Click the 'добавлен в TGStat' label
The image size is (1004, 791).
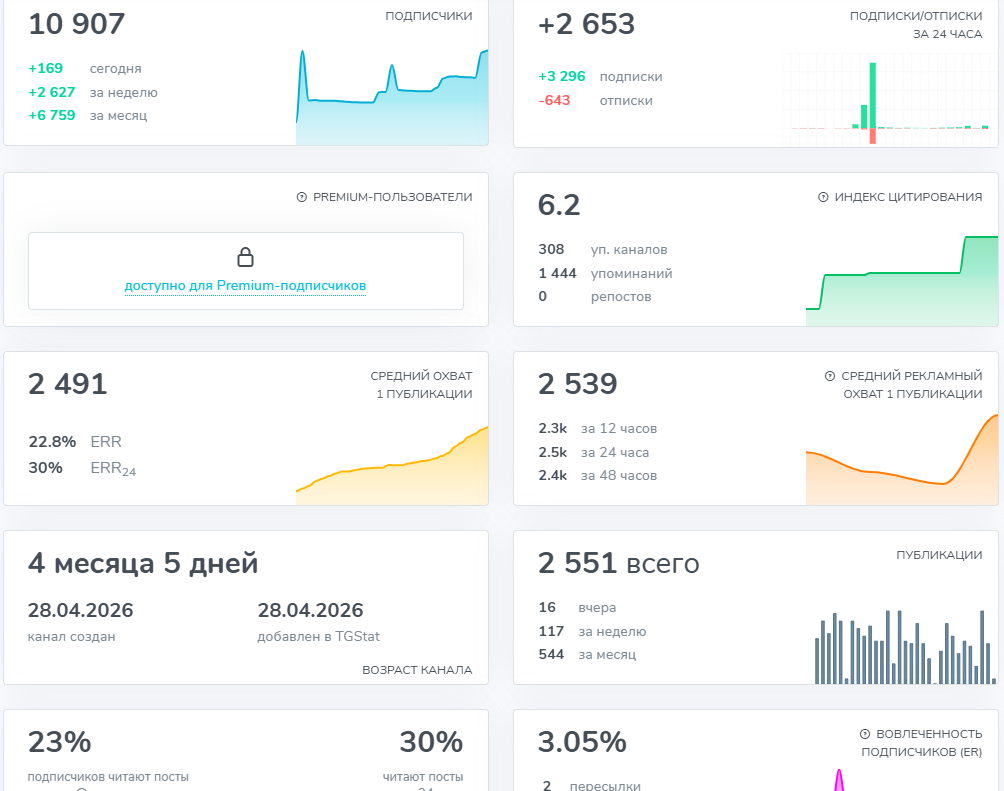pos(318,637)
